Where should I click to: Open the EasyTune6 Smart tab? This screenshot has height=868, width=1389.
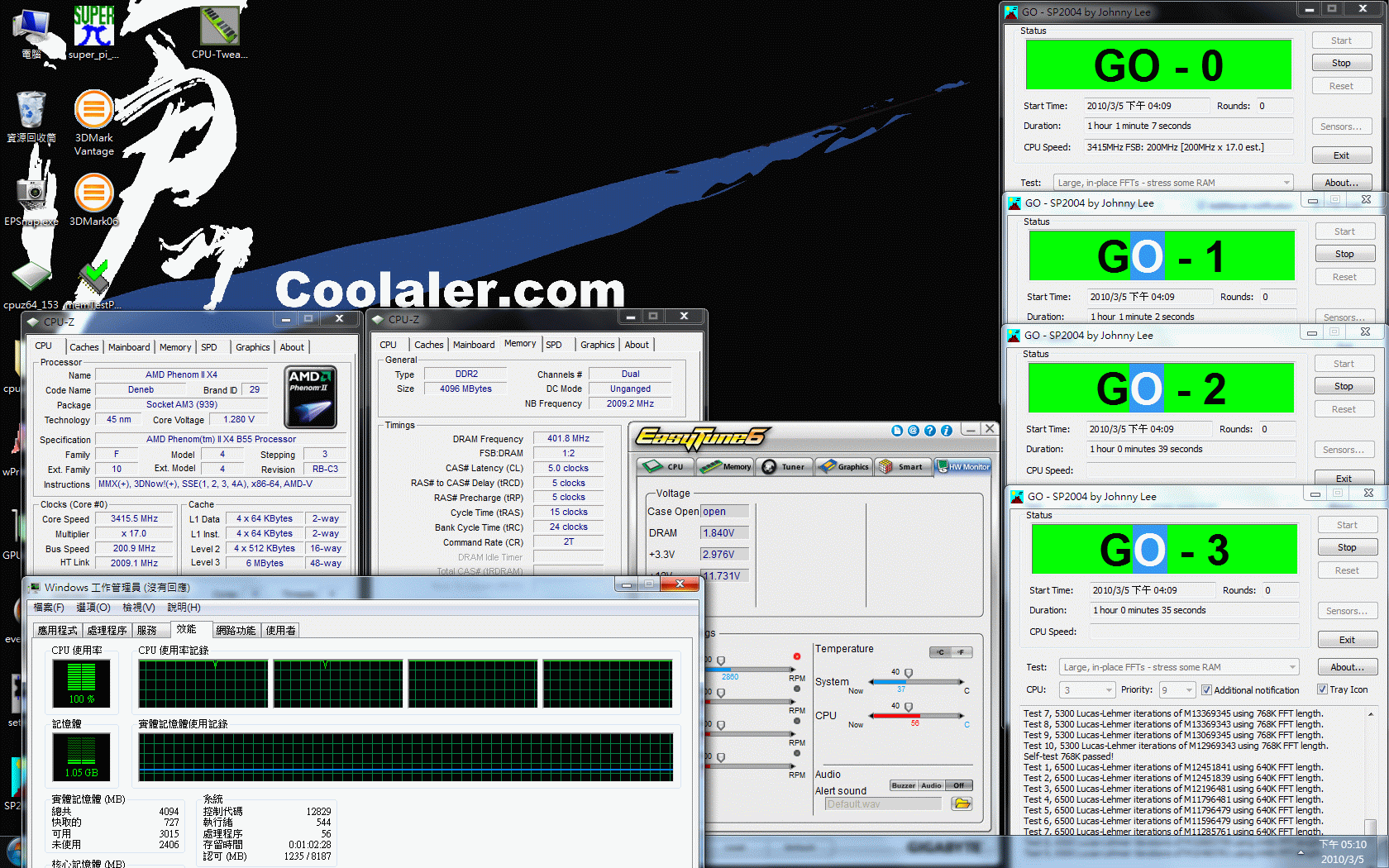[x=904, y=466]
